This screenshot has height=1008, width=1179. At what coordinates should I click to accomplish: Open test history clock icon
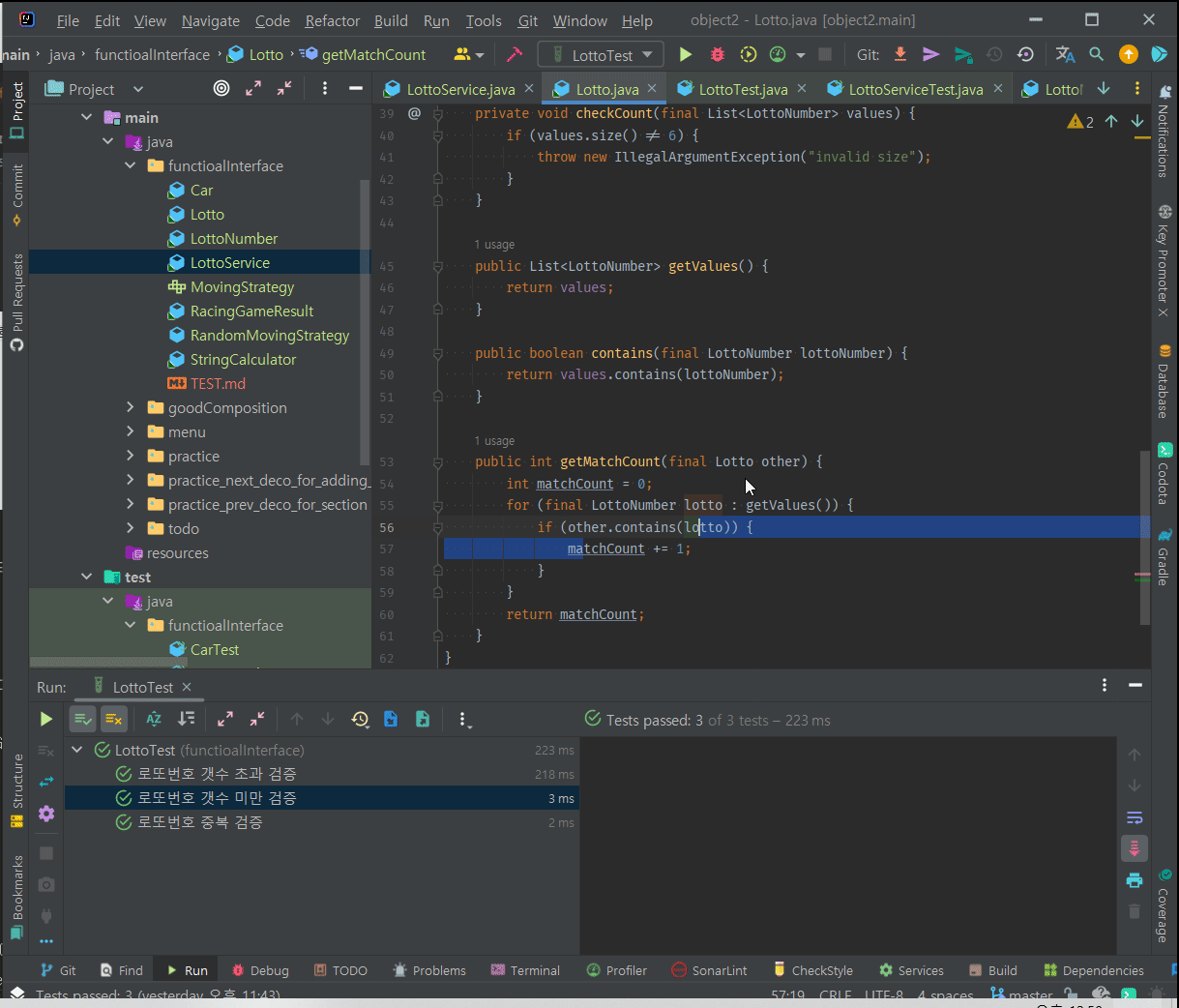[x=360, y=719]
